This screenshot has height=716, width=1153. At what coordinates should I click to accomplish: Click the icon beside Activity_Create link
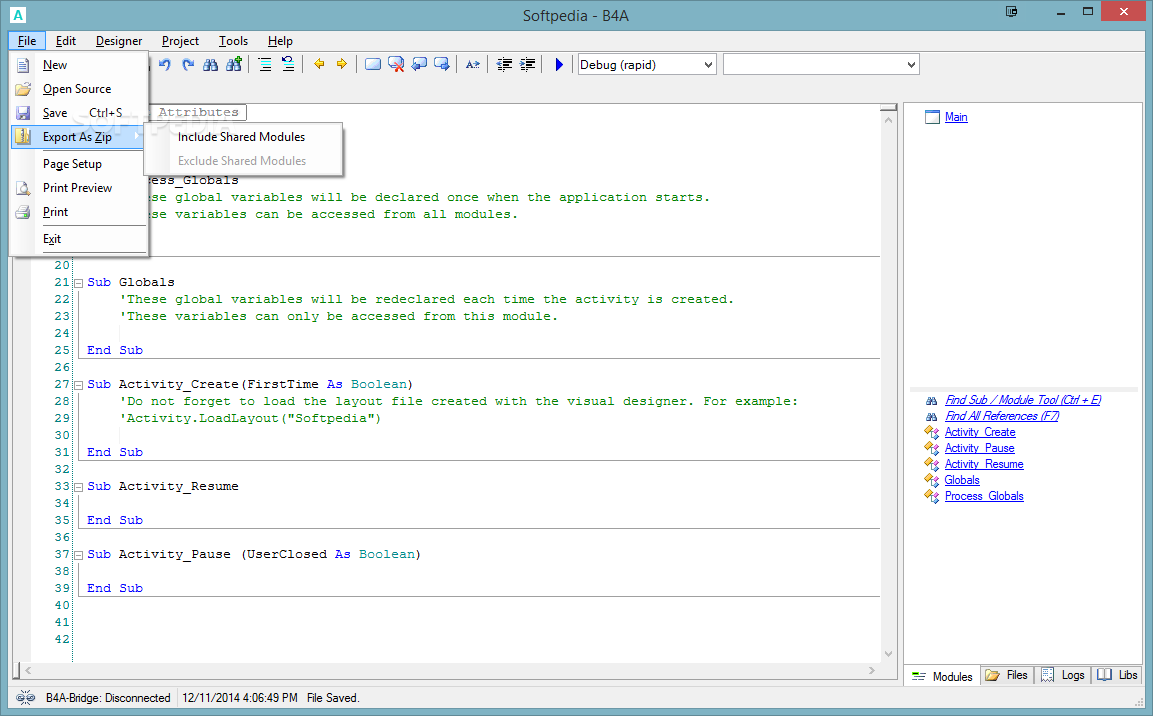tap(932, 432)
